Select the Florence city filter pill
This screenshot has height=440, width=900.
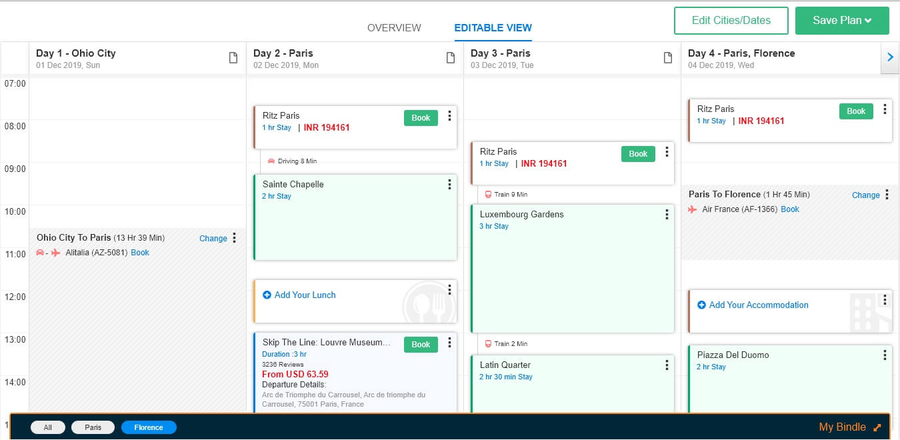148,427
